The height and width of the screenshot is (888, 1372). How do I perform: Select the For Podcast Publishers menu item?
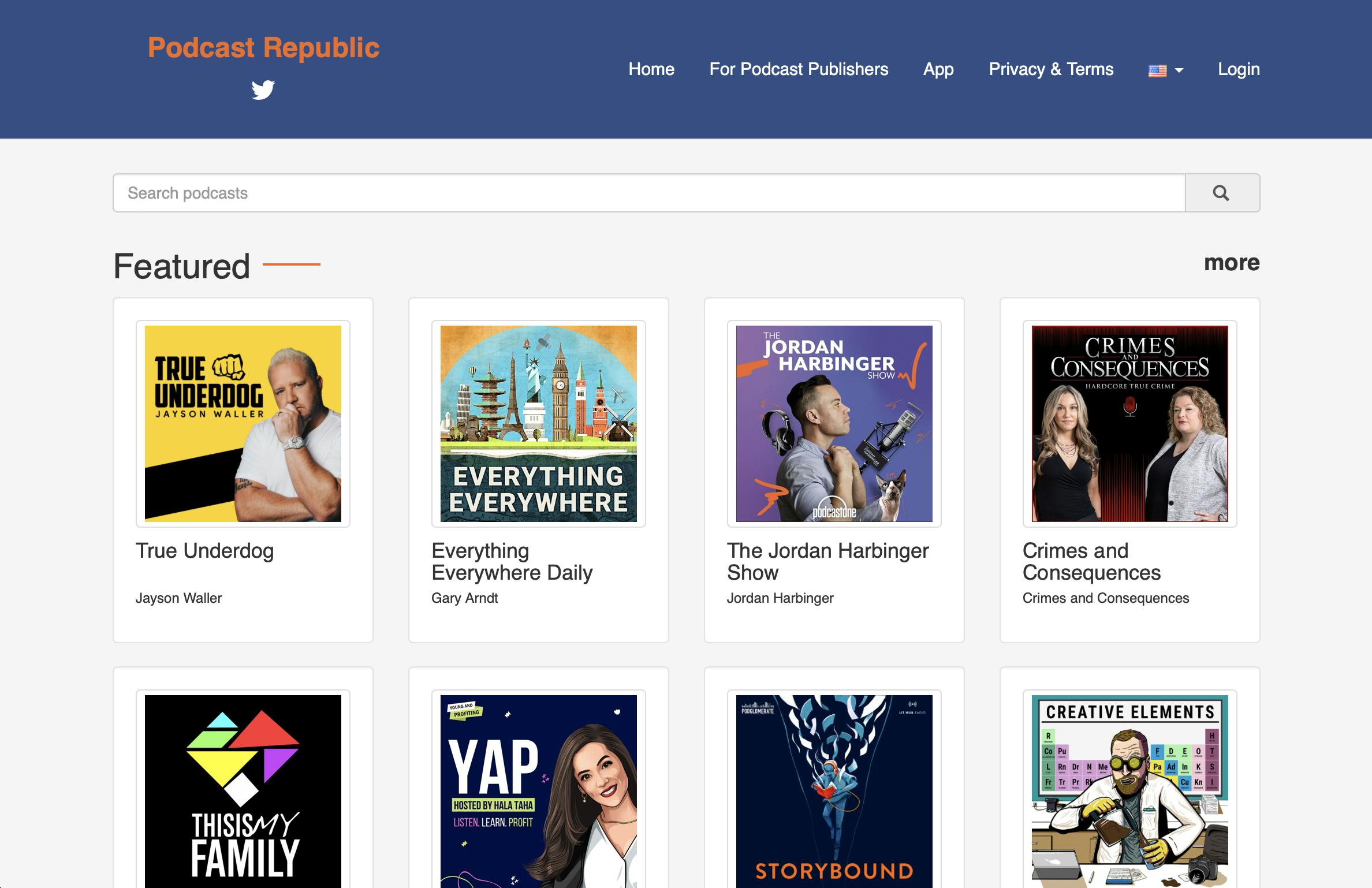coord(799,69)
